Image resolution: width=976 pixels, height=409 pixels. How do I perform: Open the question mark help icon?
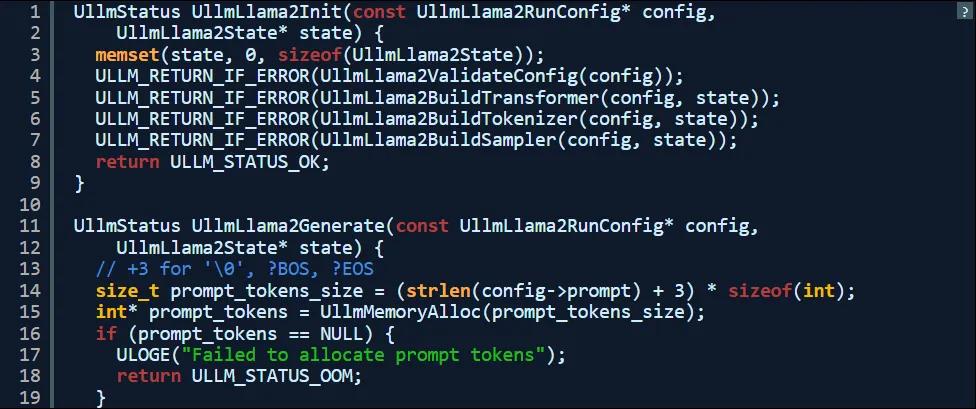click(965, 12)
